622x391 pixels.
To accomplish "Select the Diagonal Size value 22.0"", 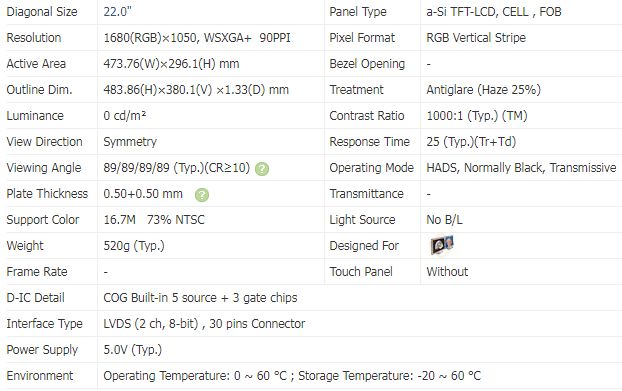I will 117,12.
